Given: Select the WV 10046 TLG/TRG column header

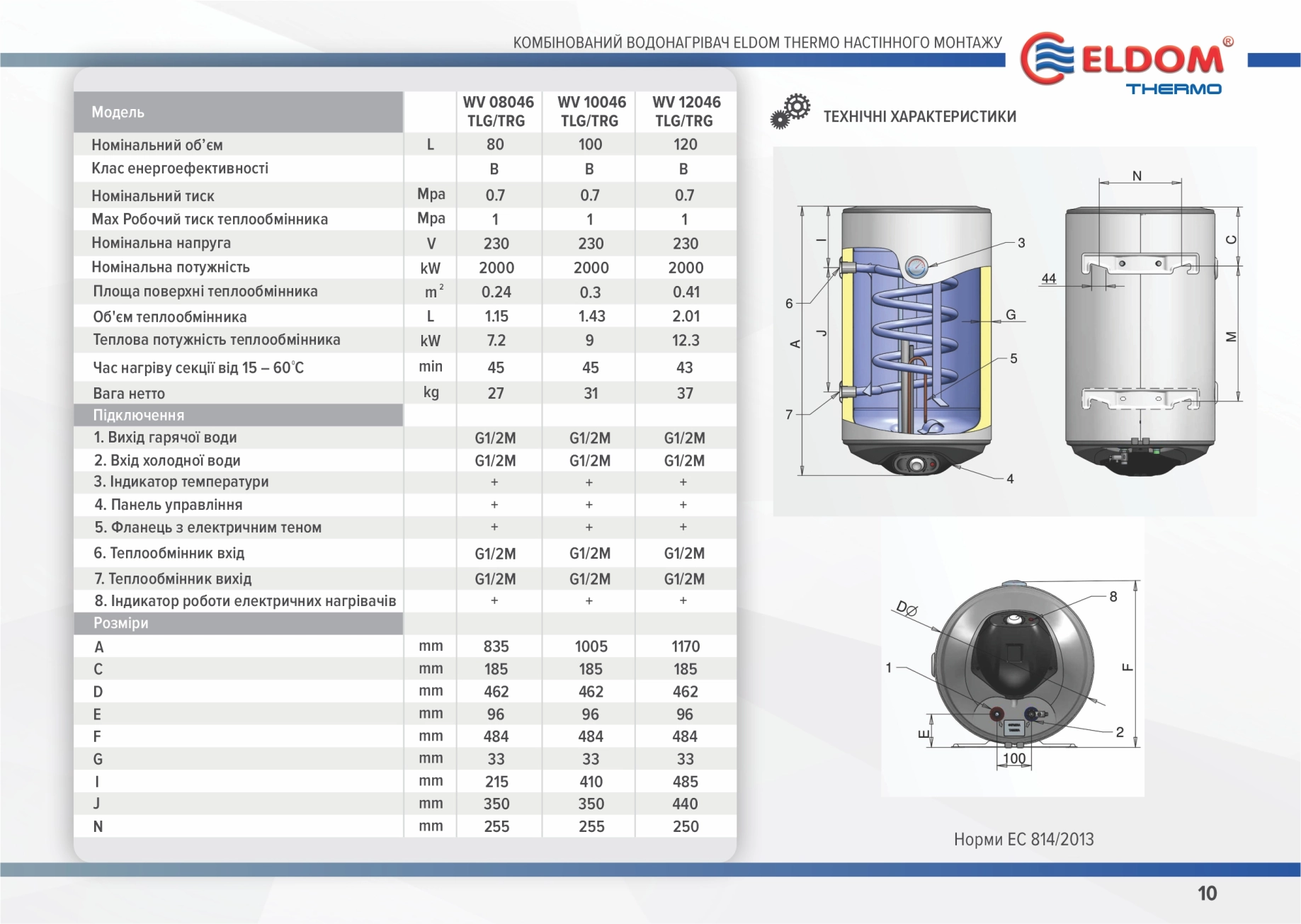Looking at the screenshot, I should [x=591, y=111].
